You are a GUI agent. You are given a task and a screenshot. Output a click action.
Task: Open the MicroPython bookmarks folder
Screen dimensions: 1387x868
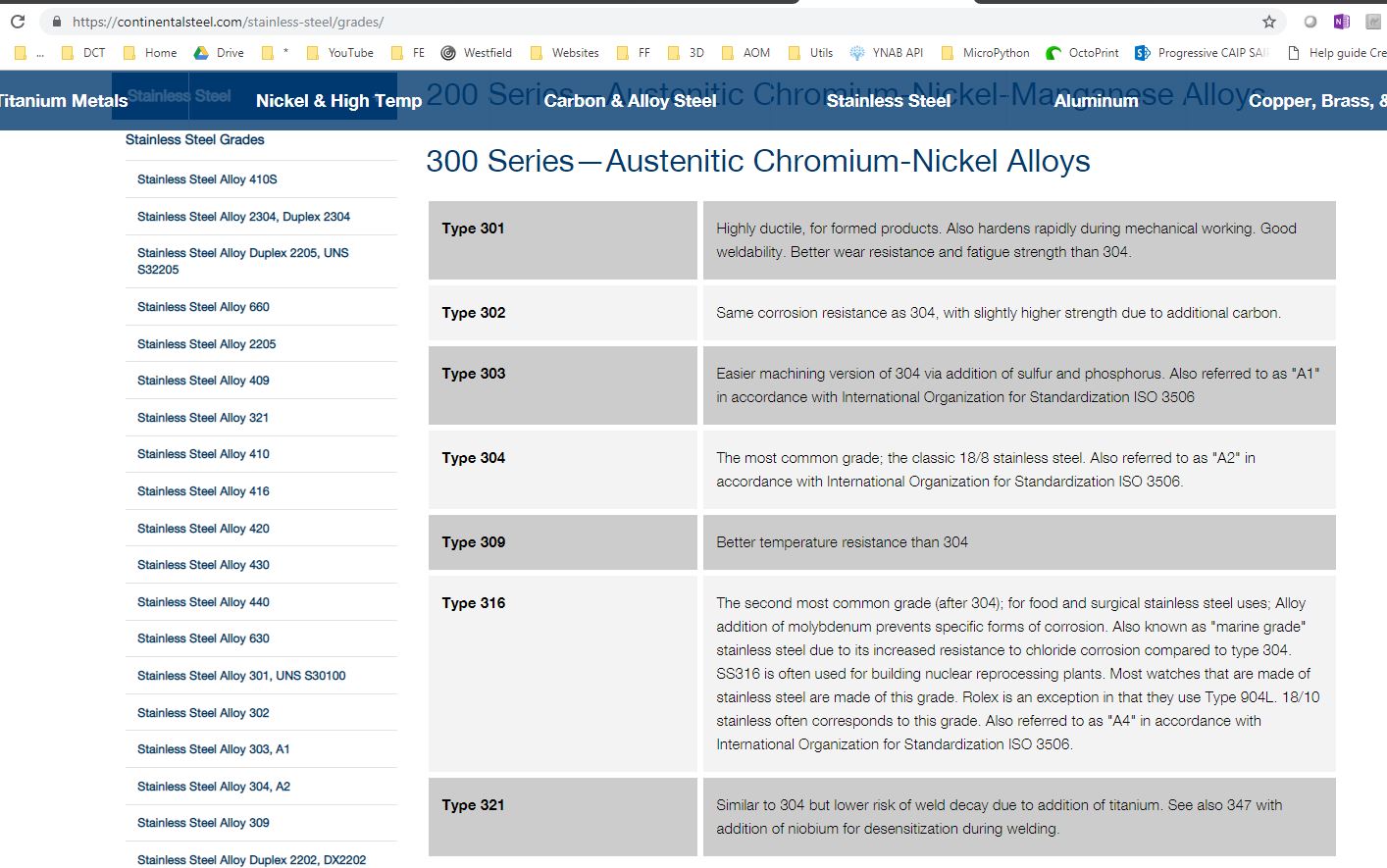tap(986, 53)
